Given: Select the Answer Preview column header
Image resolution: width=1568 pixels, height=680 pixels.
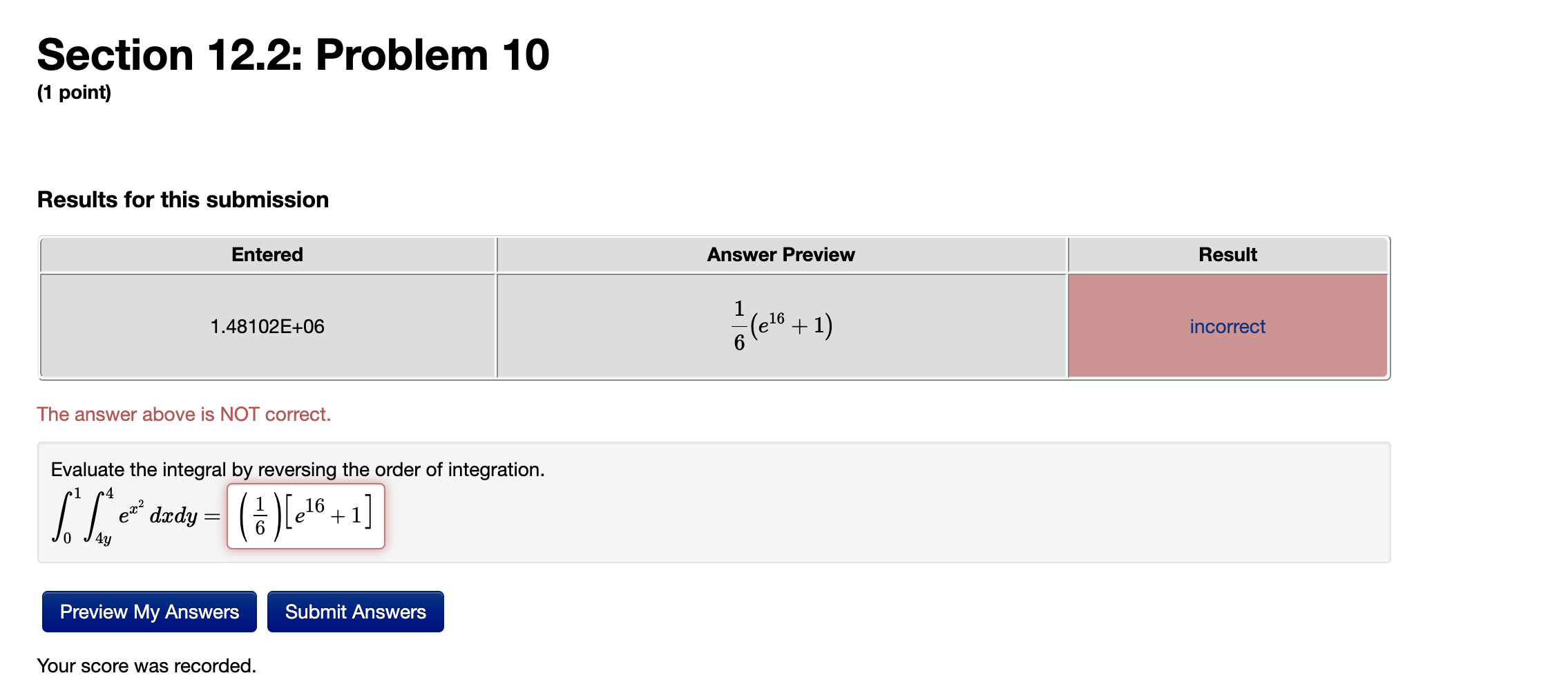Looking at the screenshot, I should click(x=781, y=254).
